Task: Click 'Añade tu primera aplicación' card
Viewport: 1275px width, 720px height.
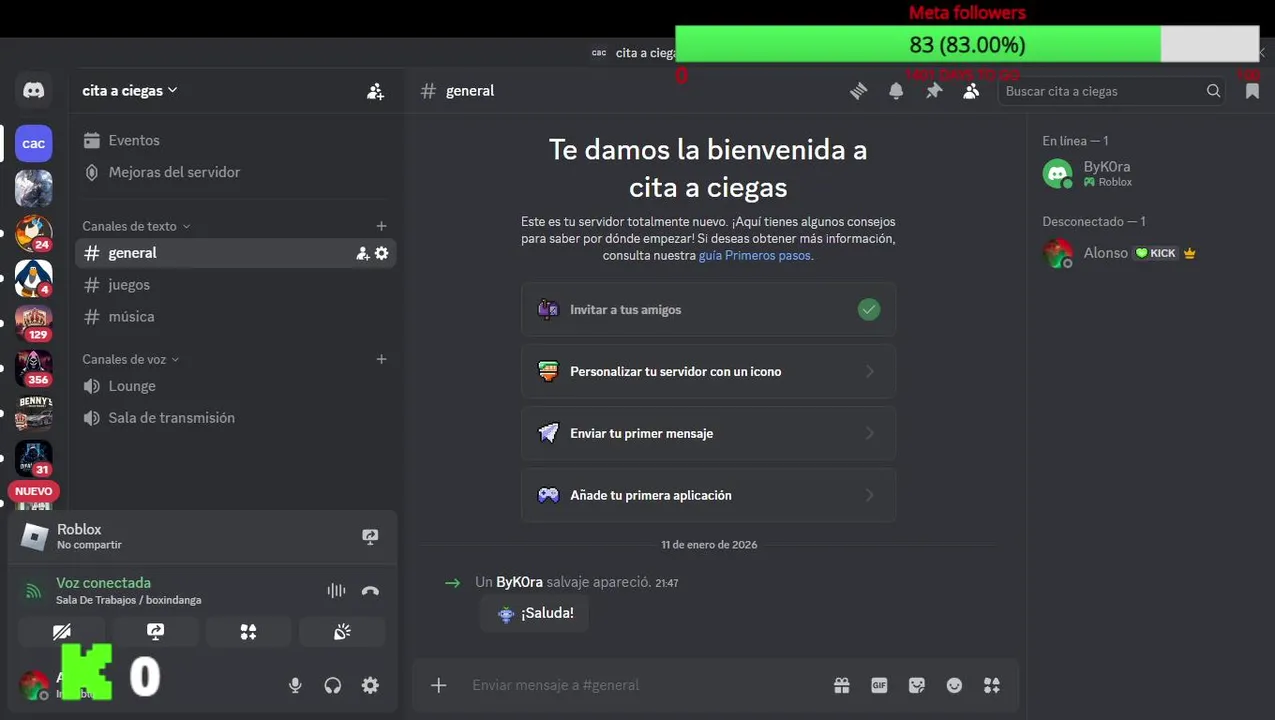Action: pos(708,496)
